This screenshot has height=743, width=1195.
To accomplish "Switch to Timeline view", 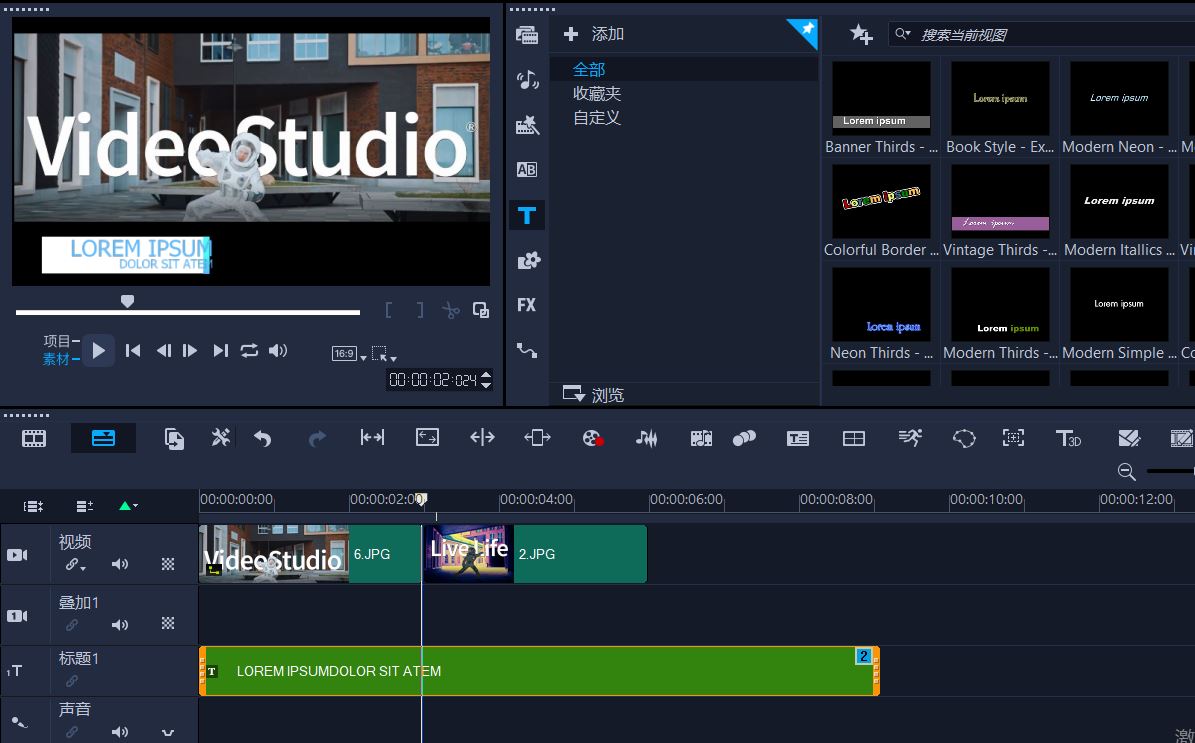I will pyautogui.click(x=103, y=438).
